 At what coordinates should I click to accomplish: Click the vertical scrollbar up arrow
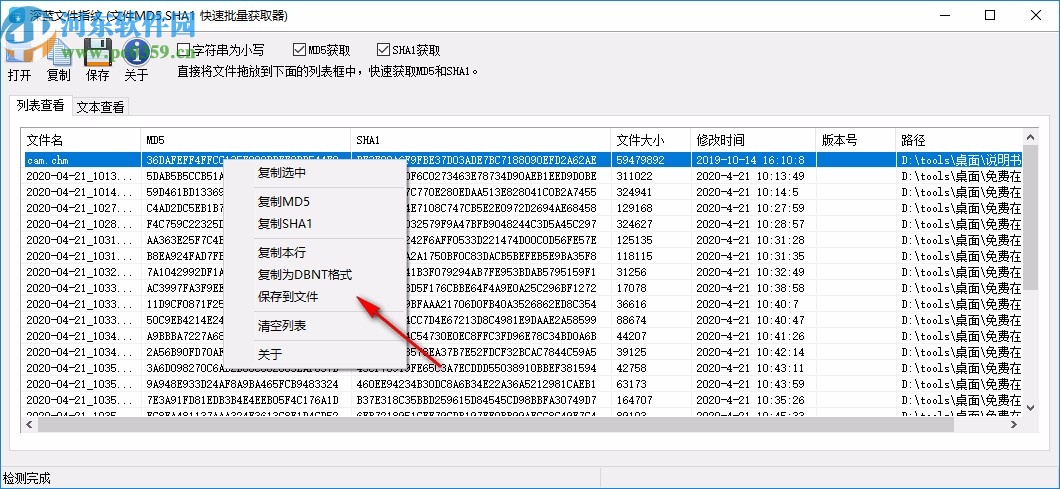[1030, 136]
